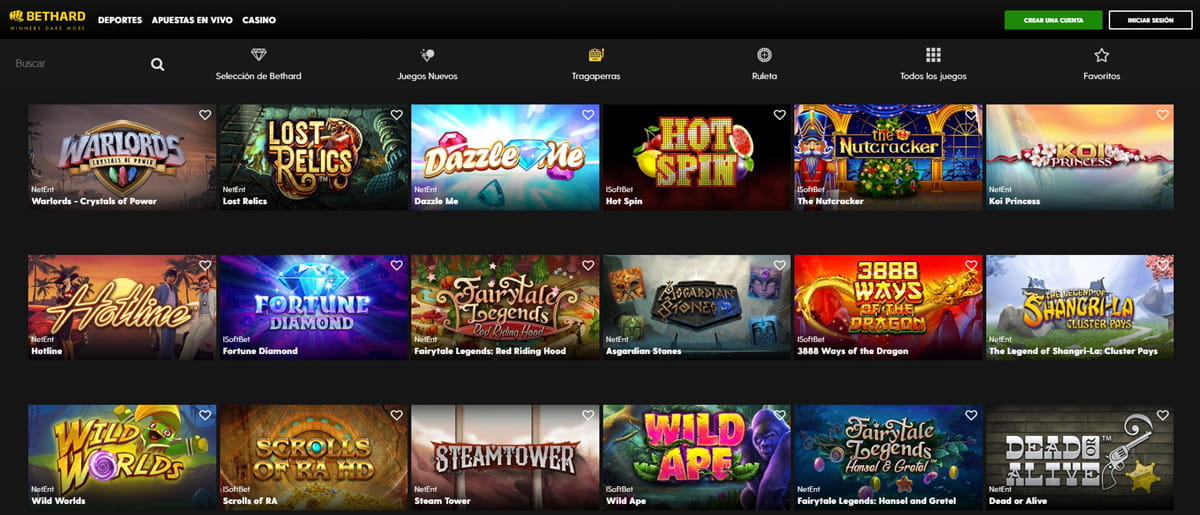Open Selección de Bethard diamond icon
Screen dimensions: 1200x515
pos(258,55)
